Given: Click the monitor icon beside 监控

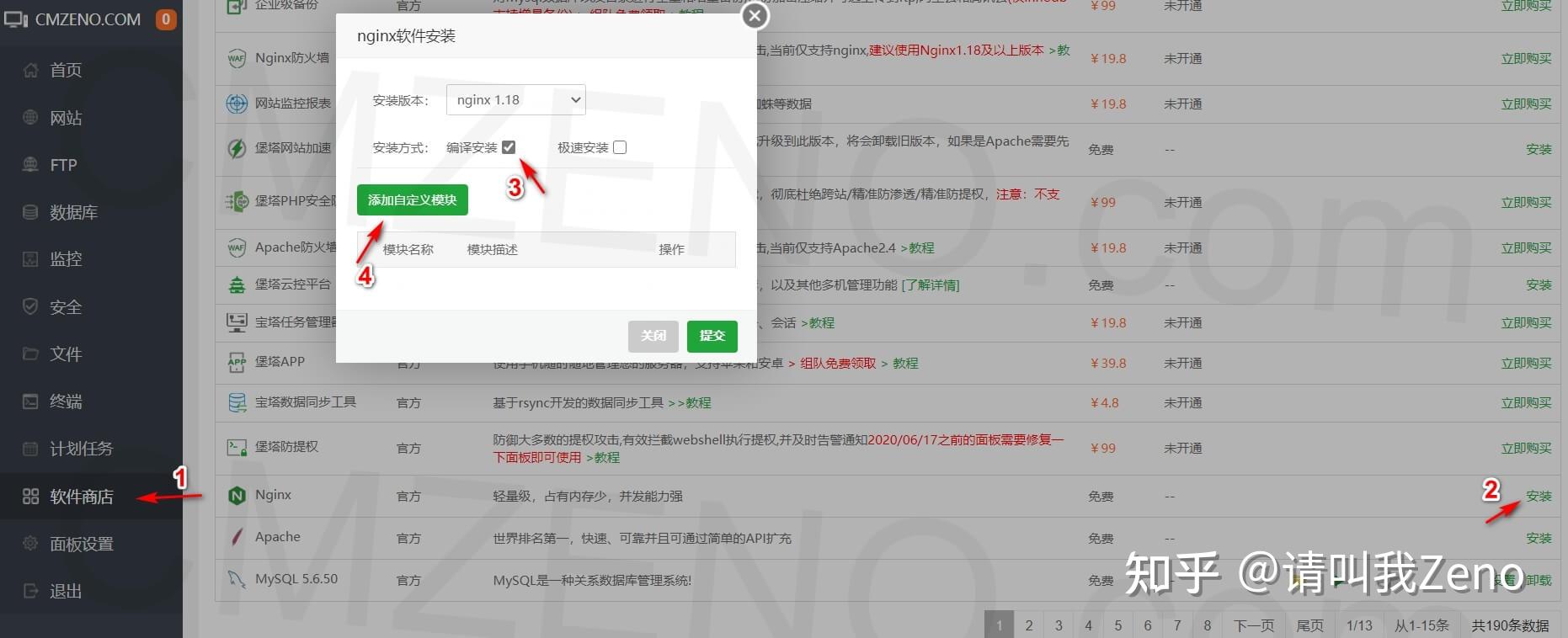Looking at the screenshot, I should coord(30,259).
